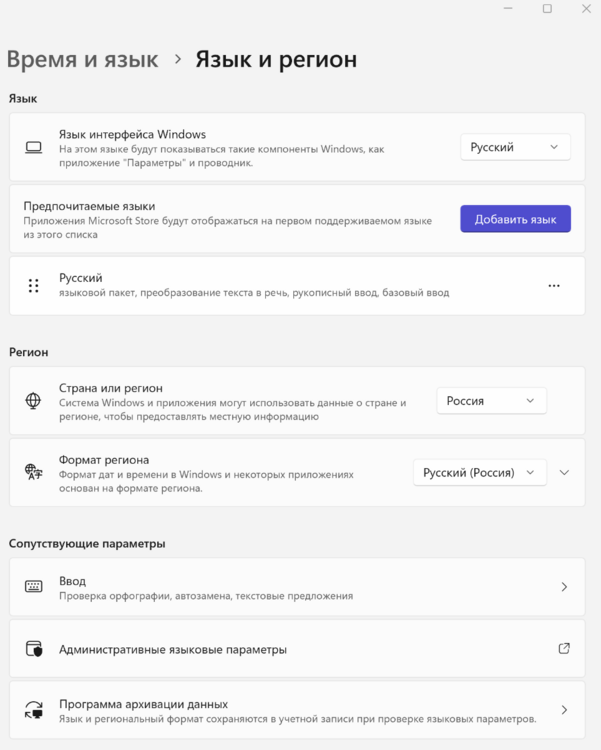Open the Россия country dropdown
Image resolution: width=601 pixels, height=750 pixels.
pos(491,401)
